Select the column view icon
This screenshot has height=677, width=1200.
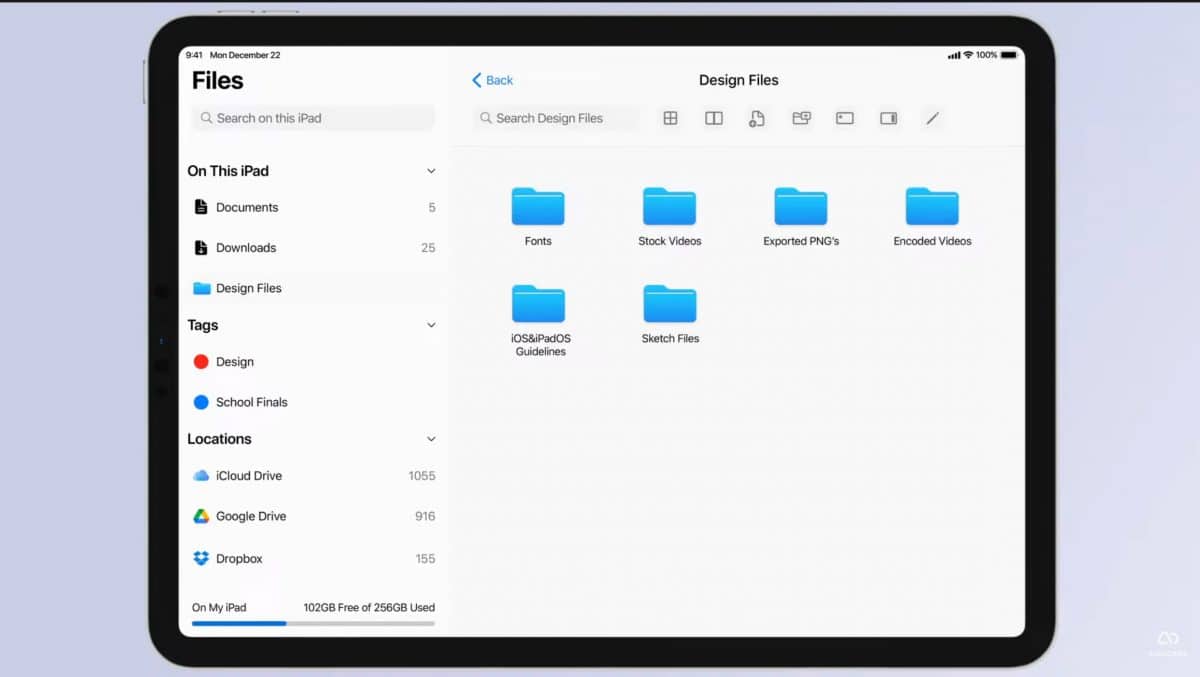(713, 118)
